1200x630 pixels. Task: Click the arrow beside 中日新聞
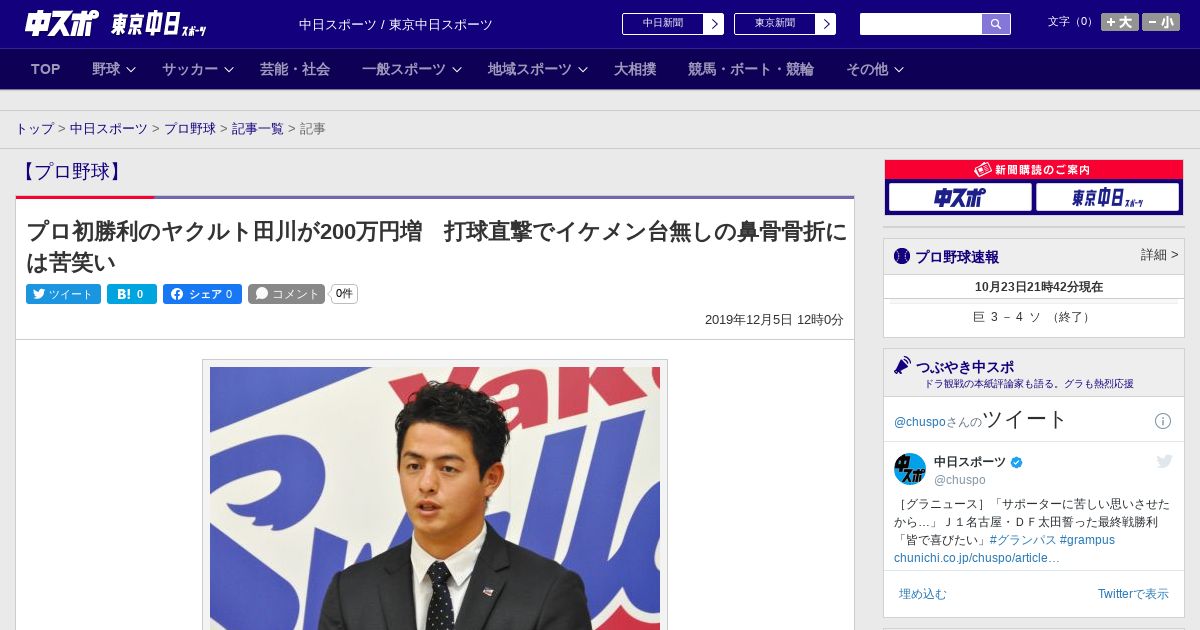pyautogui.click(x=714, y=24)
